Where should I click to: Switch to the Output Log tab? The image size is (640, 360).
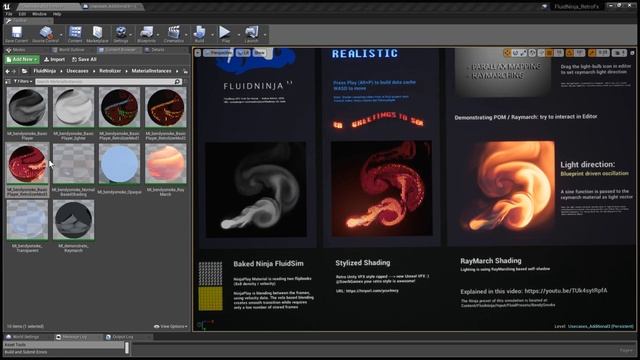point(122,337)
